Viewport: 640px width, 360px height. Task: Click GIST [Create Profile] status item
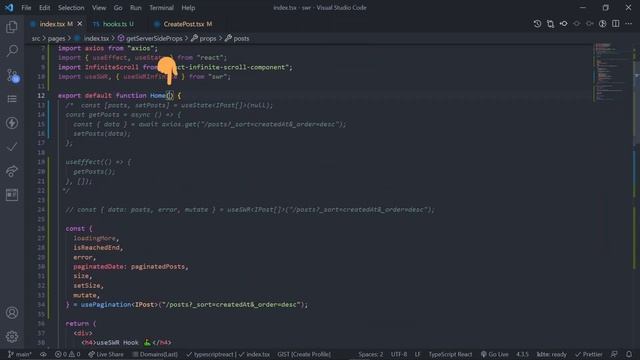(304, 354)
